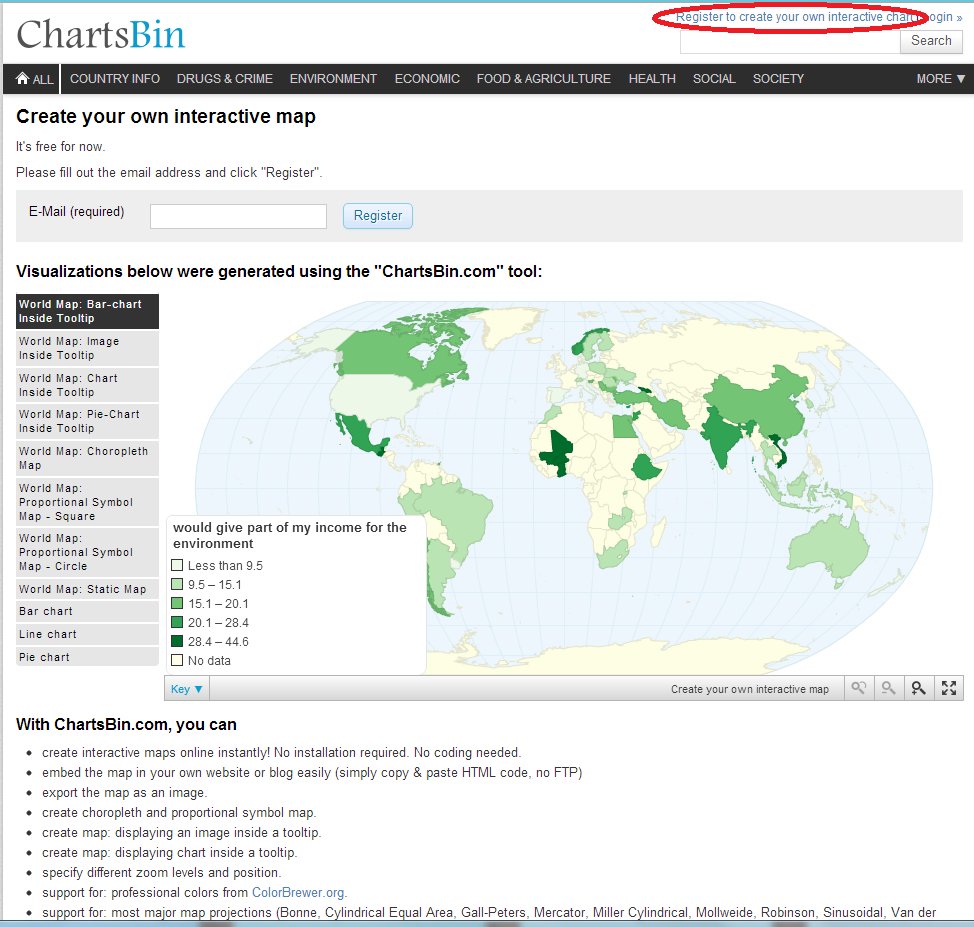Viewport: 974px width, 927px height.
Task: Open the ECONOMIC category
Action: [427, 79]
